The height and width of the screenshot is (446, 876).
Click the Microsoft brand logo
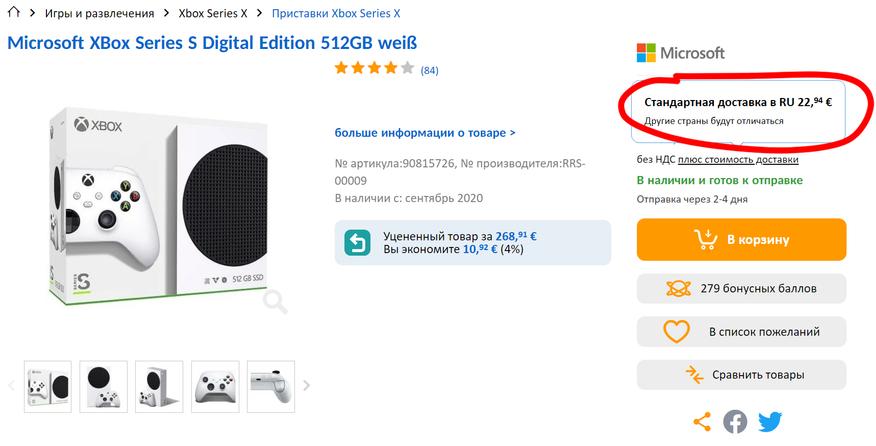(x=681, y=53)
